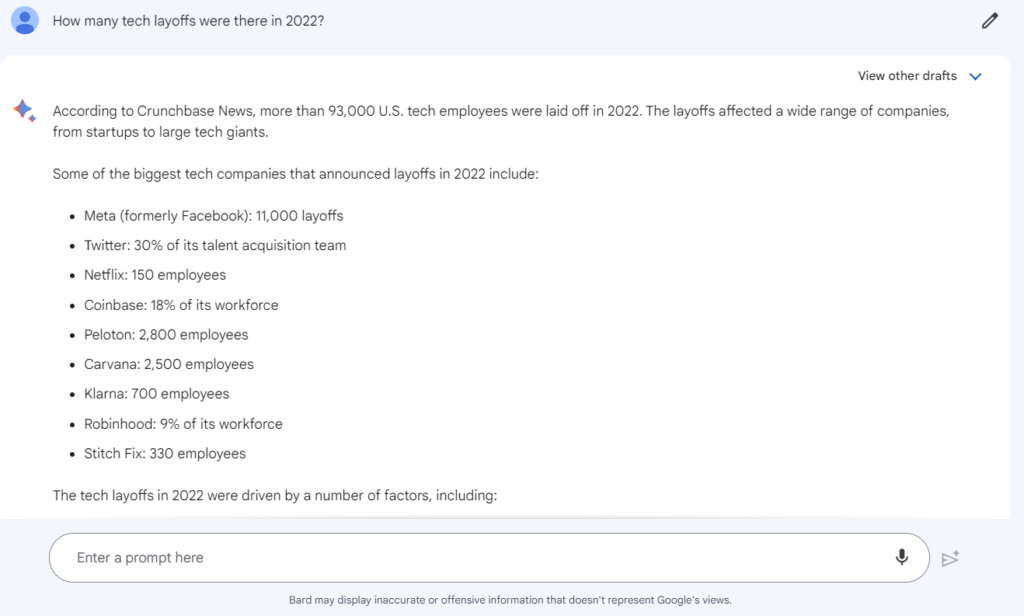Screen dimensions: 1024x616
Task: Click the Netflix 150 employees line
Action: (x=155, y=275)
